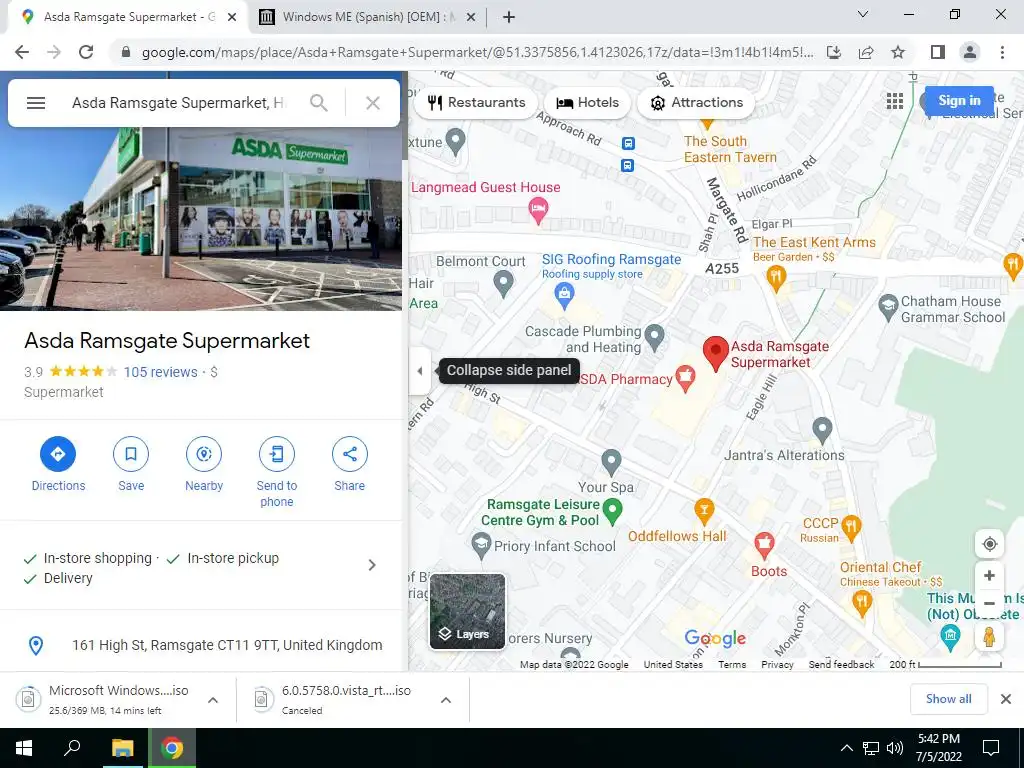Open the Google apps grid icon
This screenshot has width=1024, height=768.
895,101
